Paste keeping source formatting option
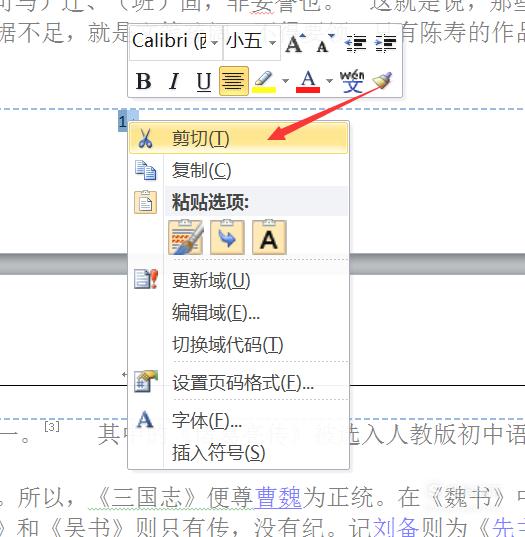The height and width of the screenshot is (537, 525). 186,237
